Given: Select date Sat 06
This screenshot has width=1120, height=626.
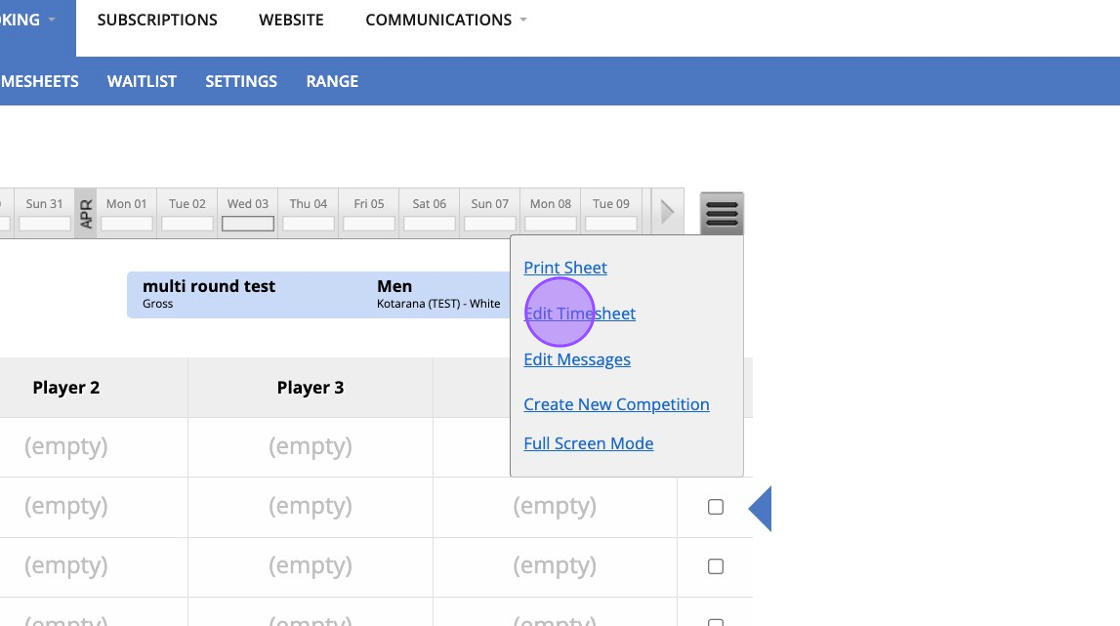Looking at the screenshot, I should 429,213.
